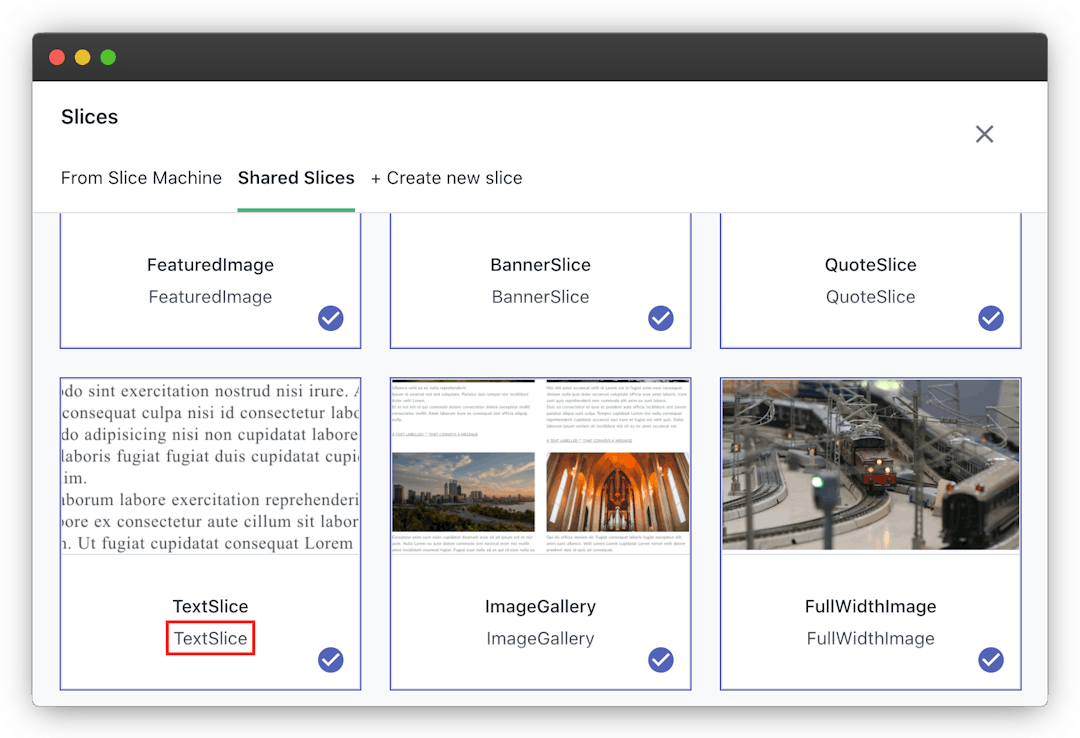The height and width of the screenshot is (738, 1080).
Task: Close the Slices dialog
Action: (x=984, y=134)
